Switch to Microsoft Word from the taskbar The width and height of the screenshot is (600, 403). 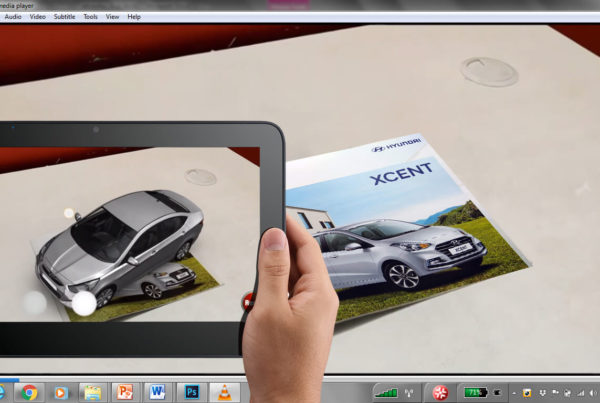[157, 391]
